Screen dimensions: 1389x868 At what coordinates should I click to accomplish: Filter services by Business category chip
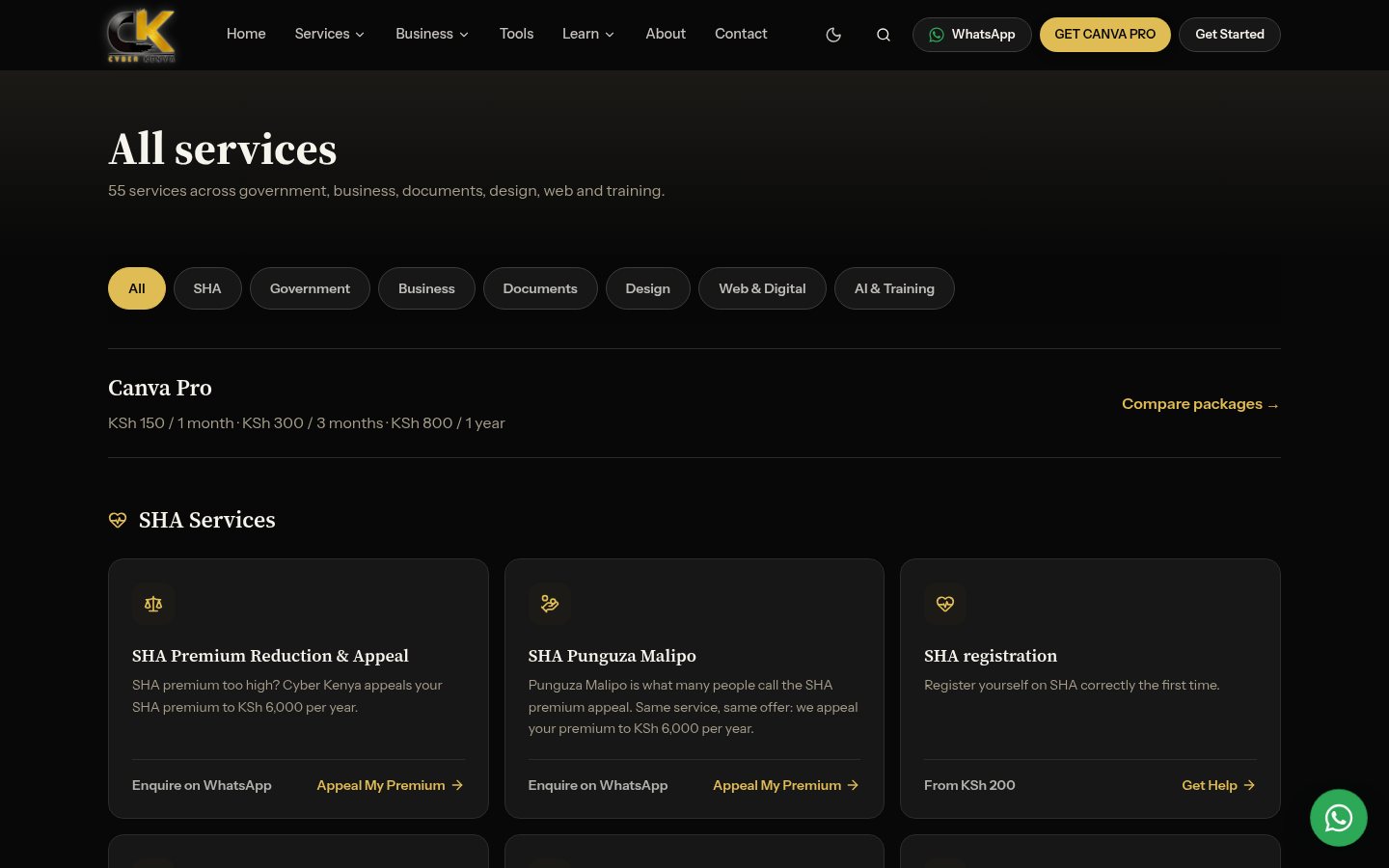tap(426, 288)
